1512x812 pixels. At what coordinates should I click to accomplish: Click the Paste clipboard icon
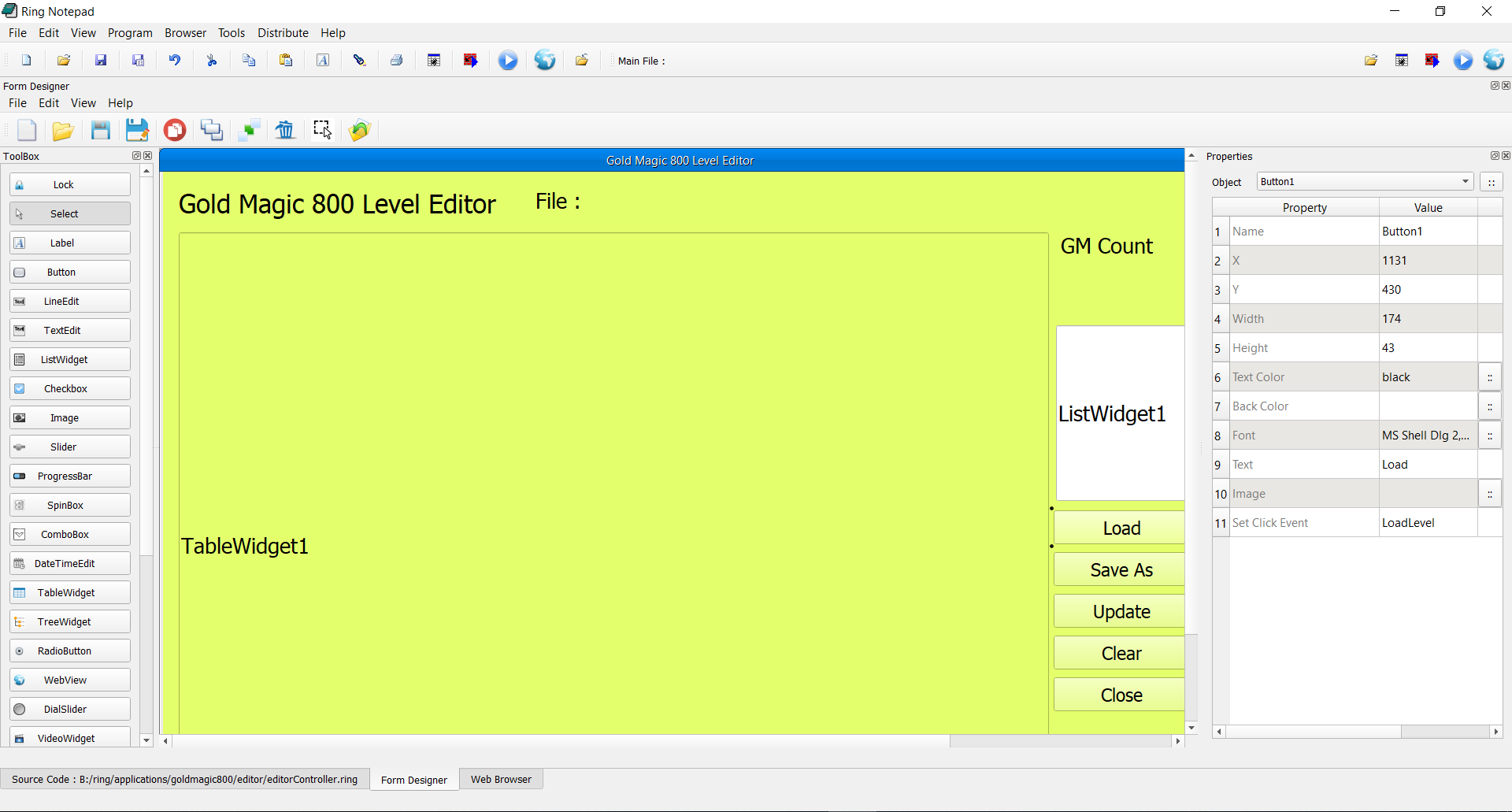tap(286, 61)
